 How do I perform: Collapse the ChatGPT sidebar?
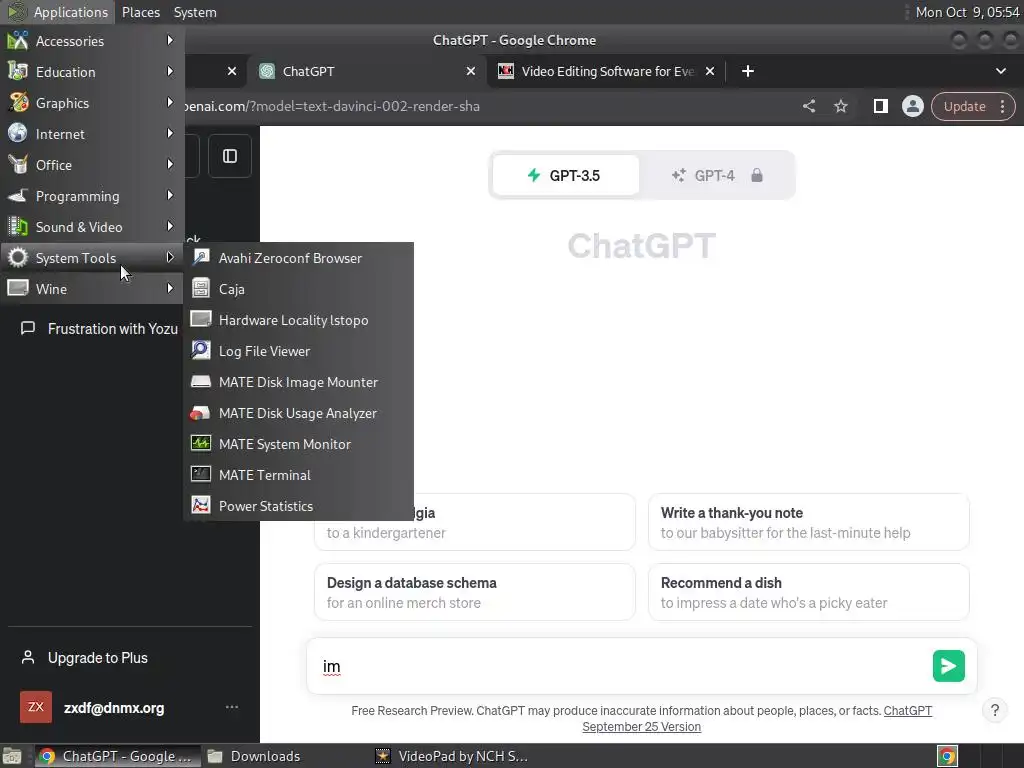[230, 156]
